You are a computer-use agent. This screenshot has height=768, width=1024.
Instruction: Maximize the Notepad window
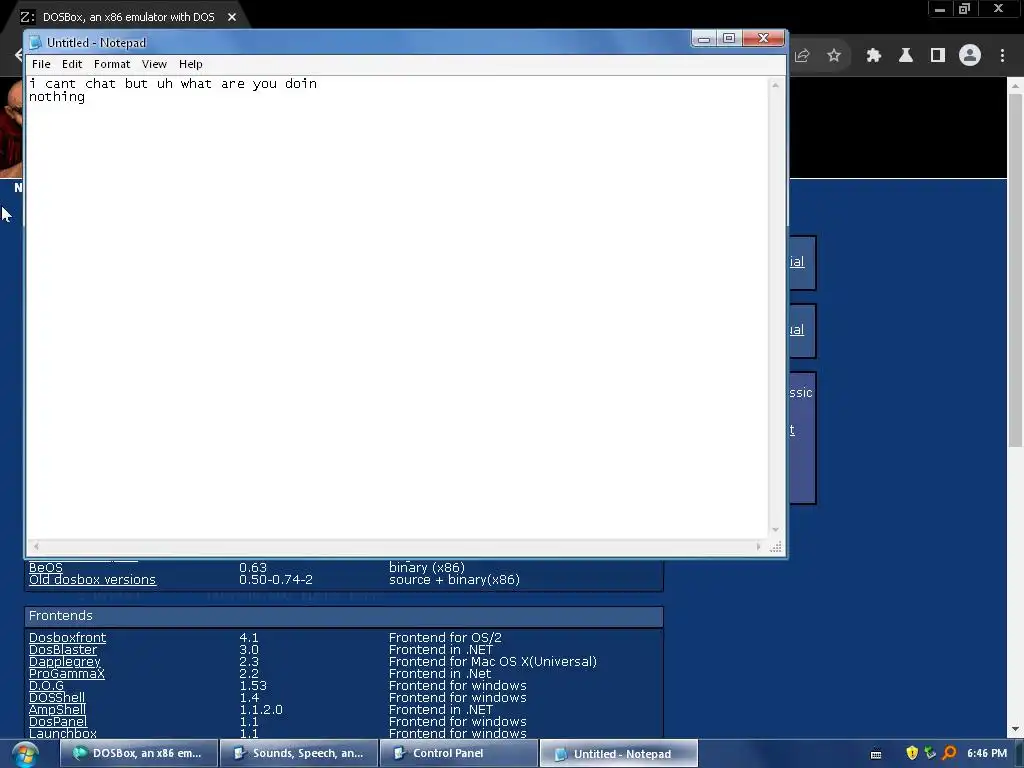[729, 39]
